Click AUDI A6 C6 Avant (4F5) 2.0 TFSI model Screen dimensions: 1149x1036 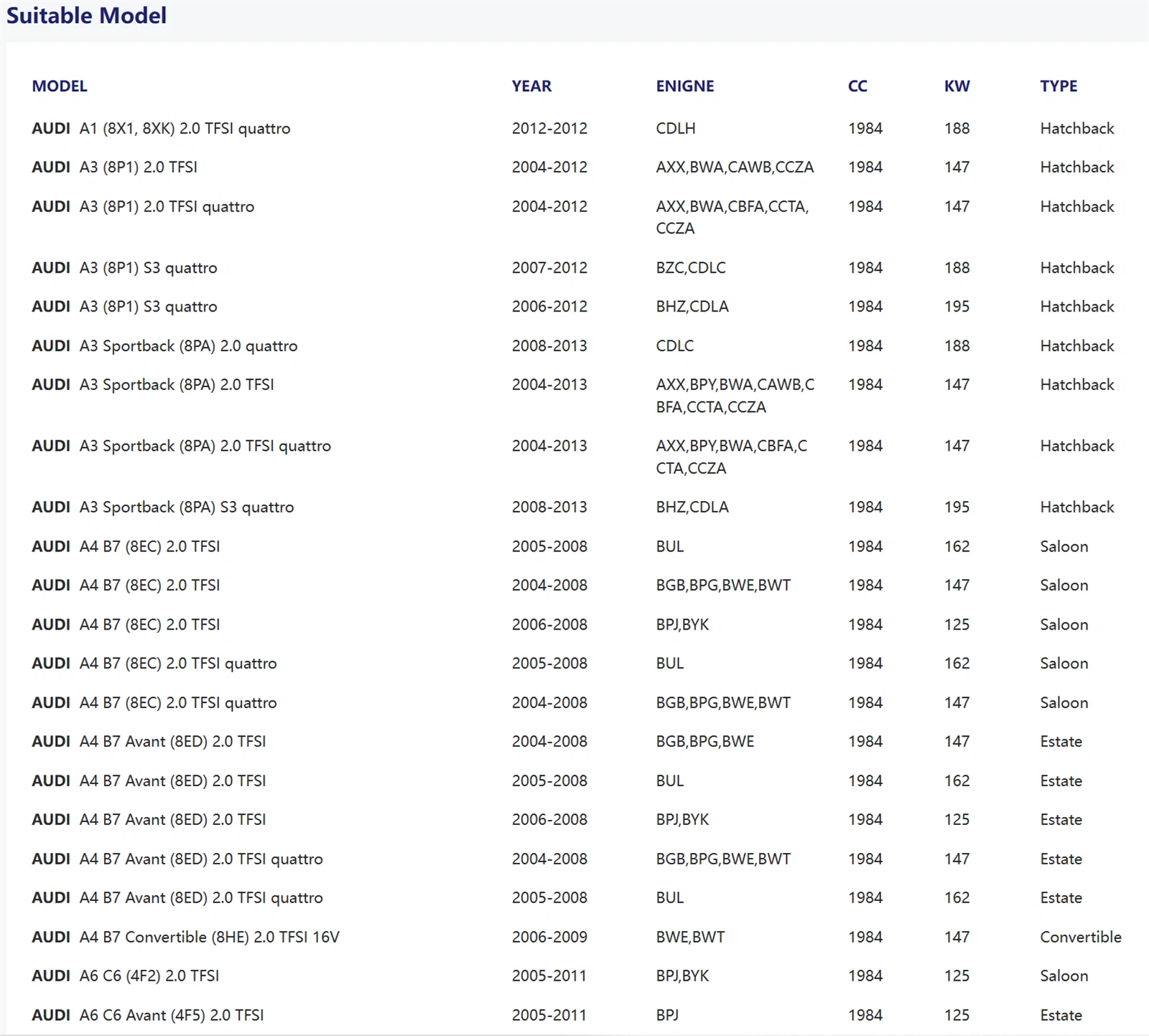(148, 1015)
